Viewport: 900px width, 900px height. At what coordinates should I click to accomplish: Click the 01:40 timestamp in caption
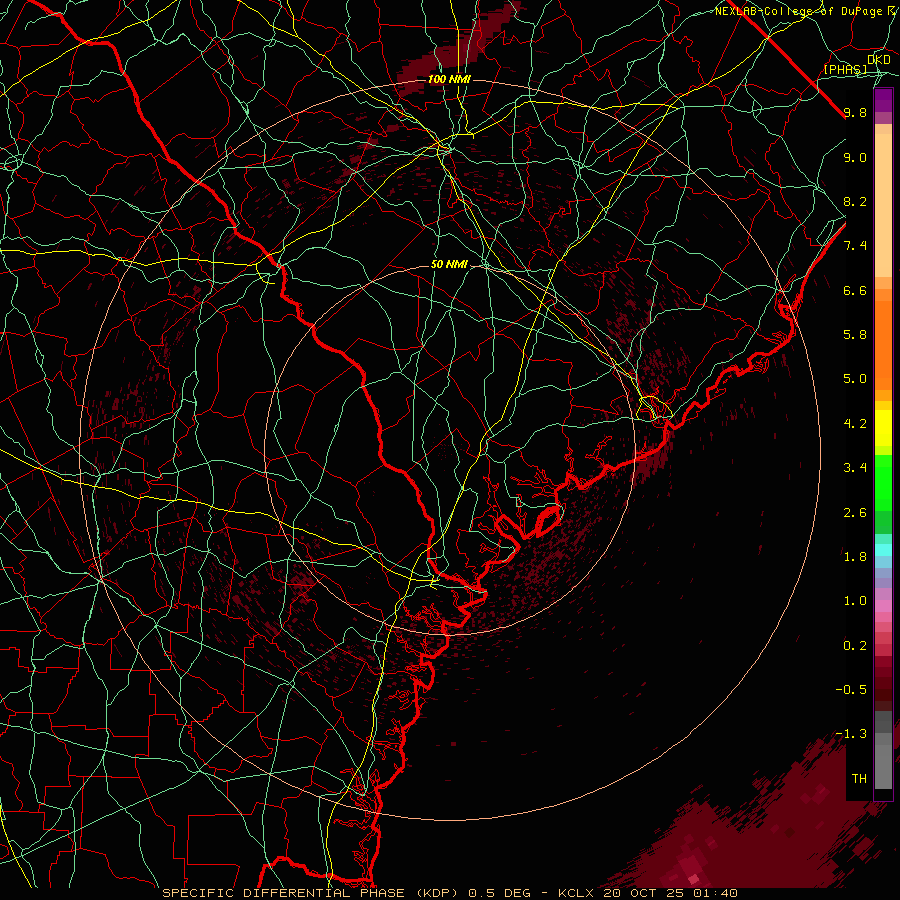click(718, 893)
